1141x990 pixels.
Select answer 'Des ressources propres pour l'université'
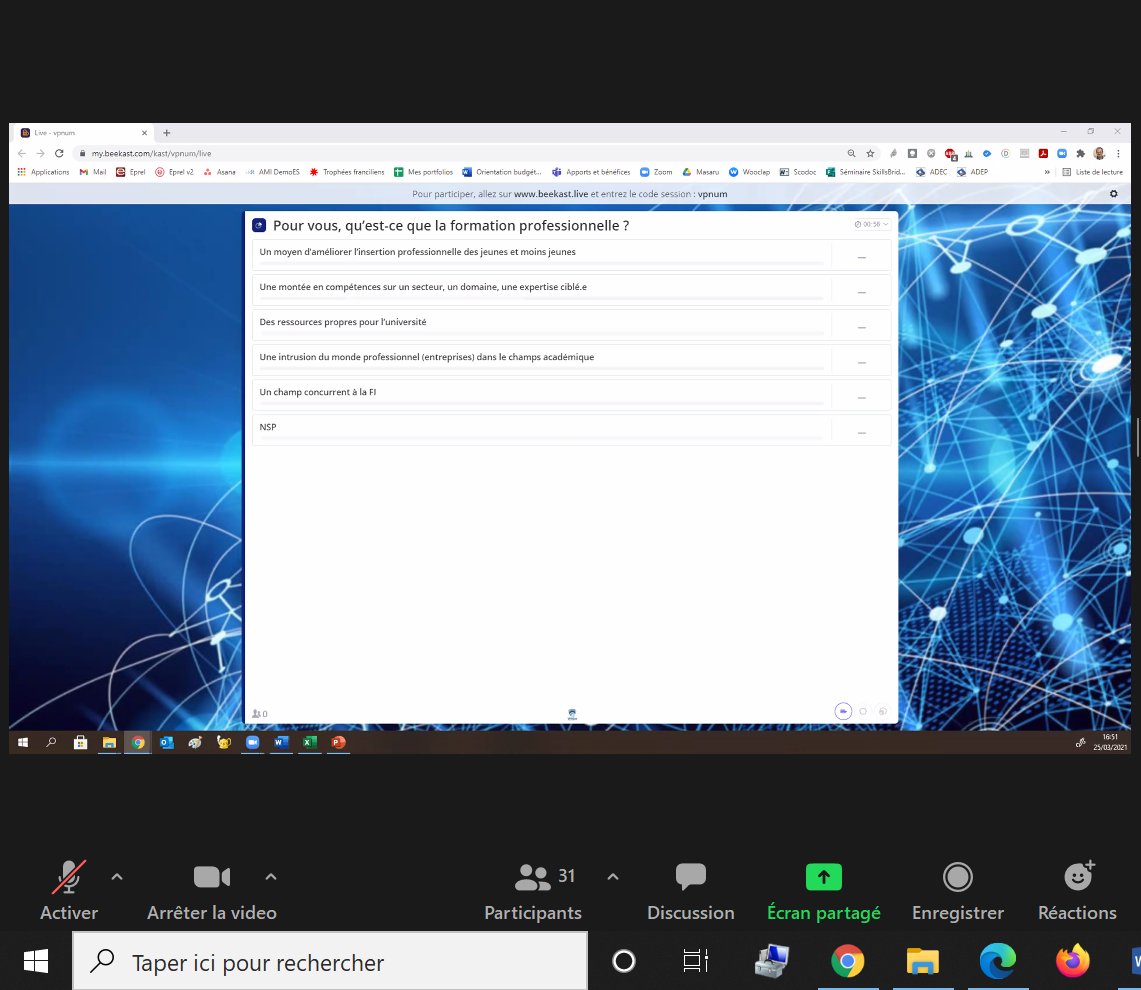[x=571, y=325]
